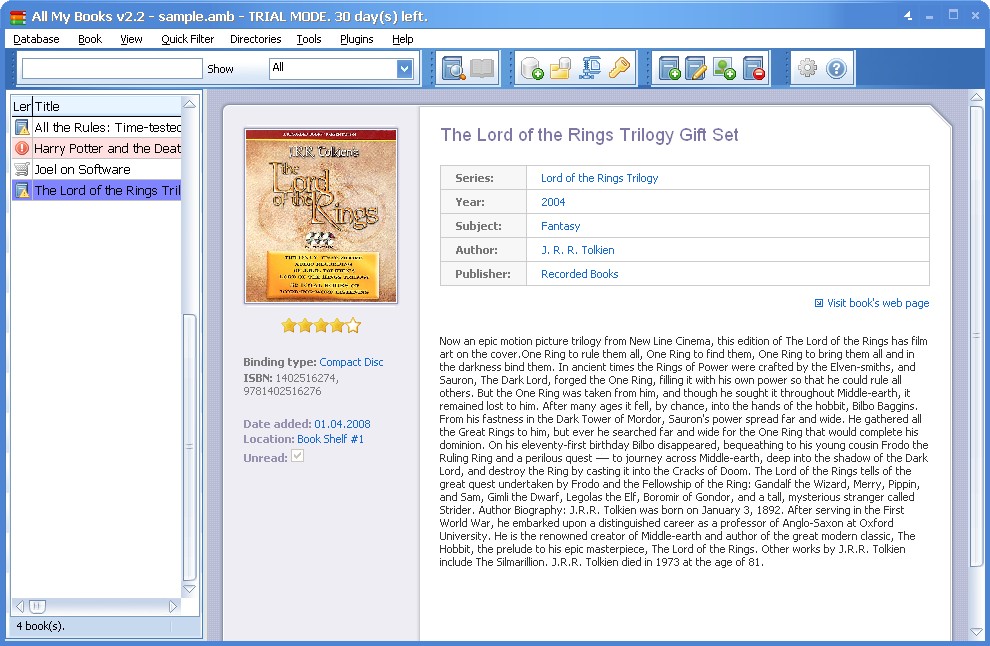990x646 pixels.
Task: Click the shopping cart icon beside Joel on Software
Action: coord(22,169)
